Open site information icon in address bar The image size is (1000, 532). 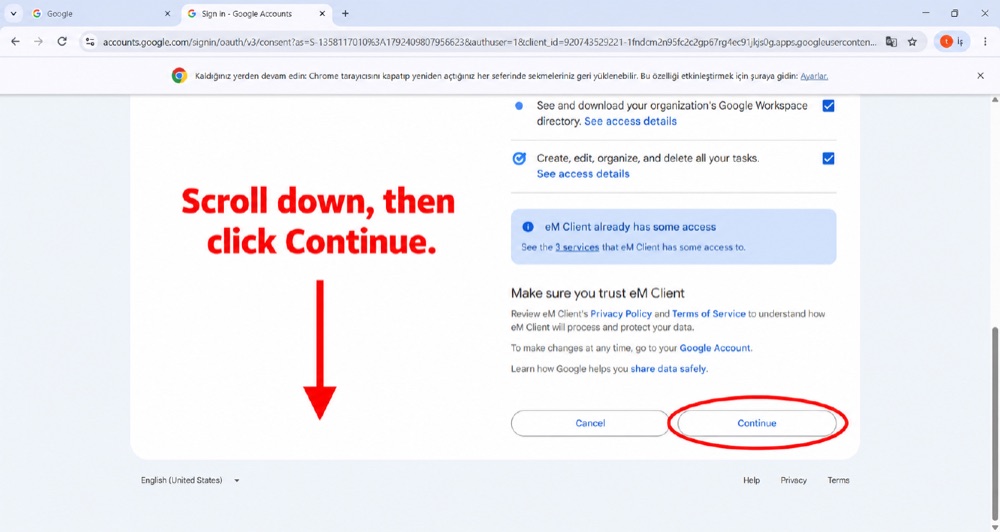click(x=90, y=41)
